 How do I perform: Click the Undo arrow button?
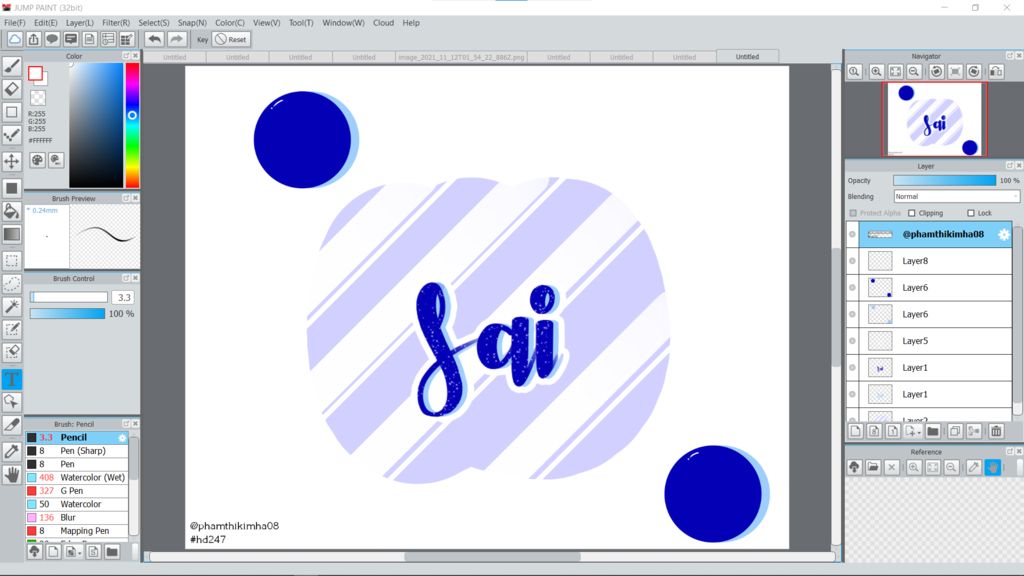click(x=154, y=39)
